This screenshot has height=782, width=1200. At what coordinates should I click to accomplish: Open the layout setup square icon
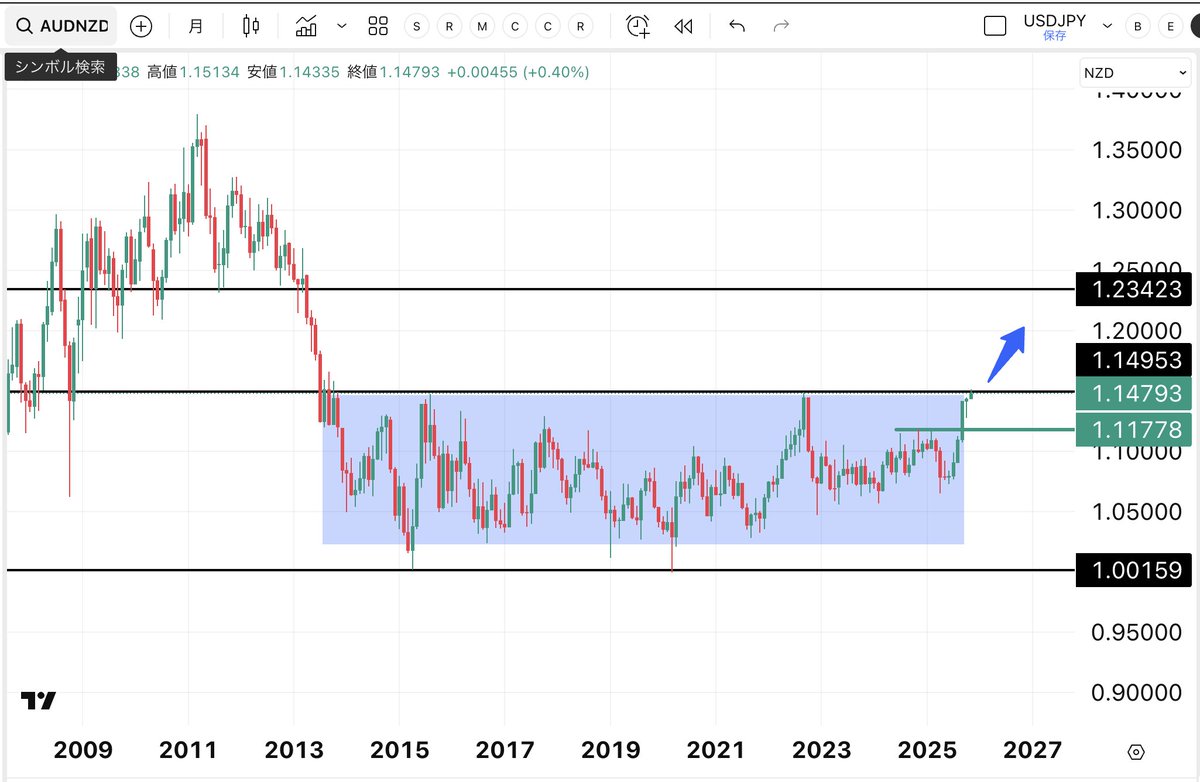995,27
